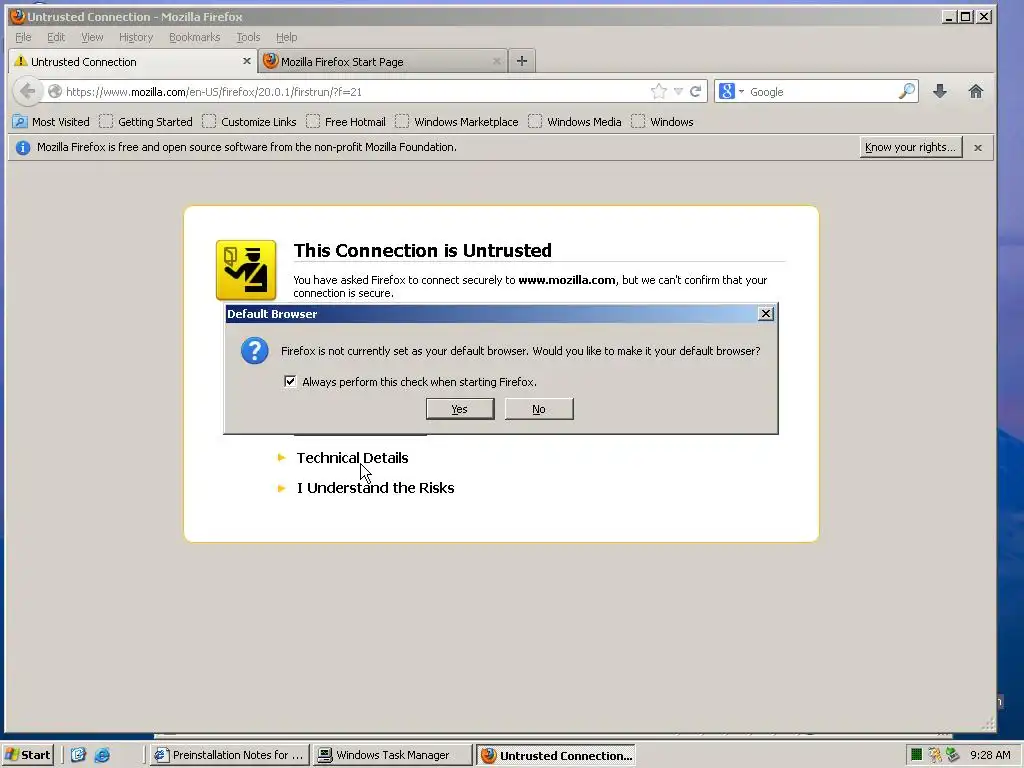Go to the Home page icon
This screenshot has height=768, width=1024.
click(x=976, y=91)
